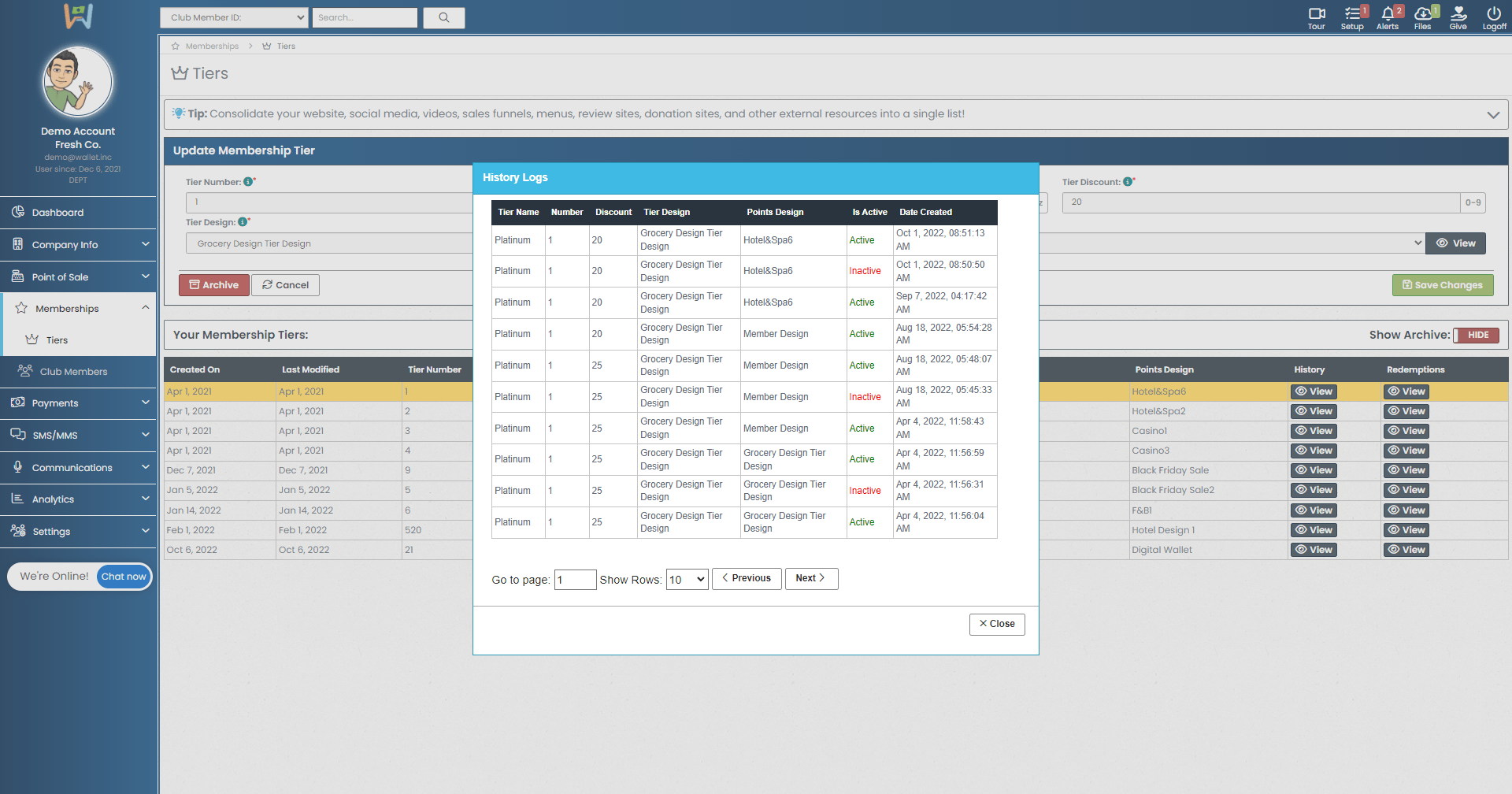Toggle Show Archive HIDE switch
Viewport: 1512px width, 794px height.
click(1476, 336)
